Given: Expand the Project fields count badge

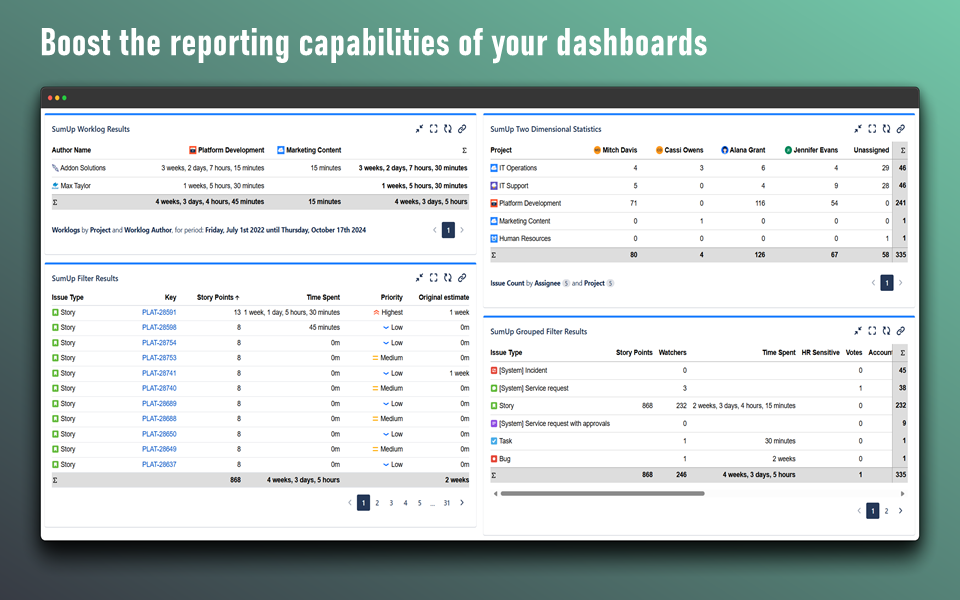Looking at the screenshot, I should pos(610,283).
